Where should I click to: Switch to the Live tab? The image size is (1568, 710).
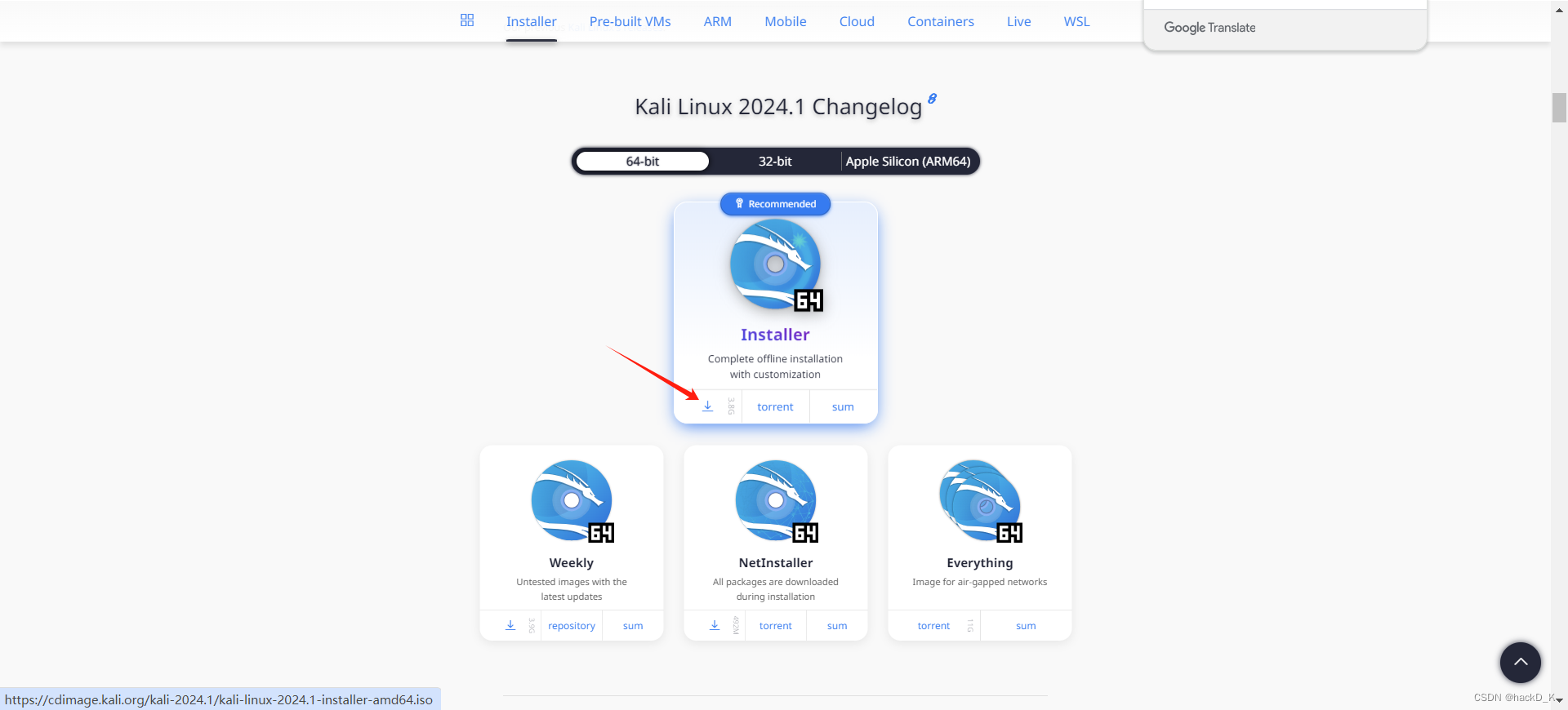tap(1018, 22)
